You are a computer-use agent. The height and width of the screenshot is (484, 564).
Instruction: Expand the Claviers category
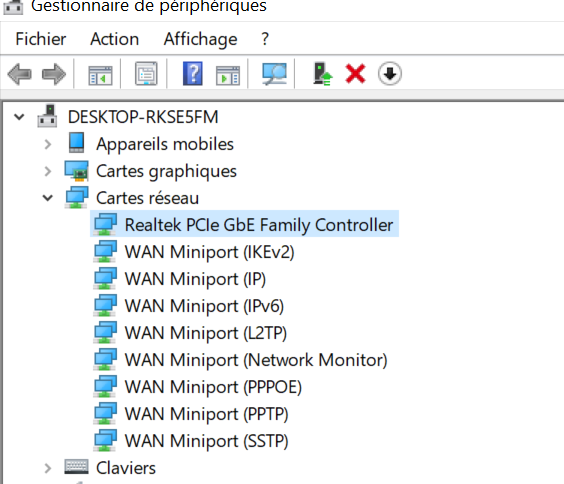pyautogui.click(x=47, y=468)
